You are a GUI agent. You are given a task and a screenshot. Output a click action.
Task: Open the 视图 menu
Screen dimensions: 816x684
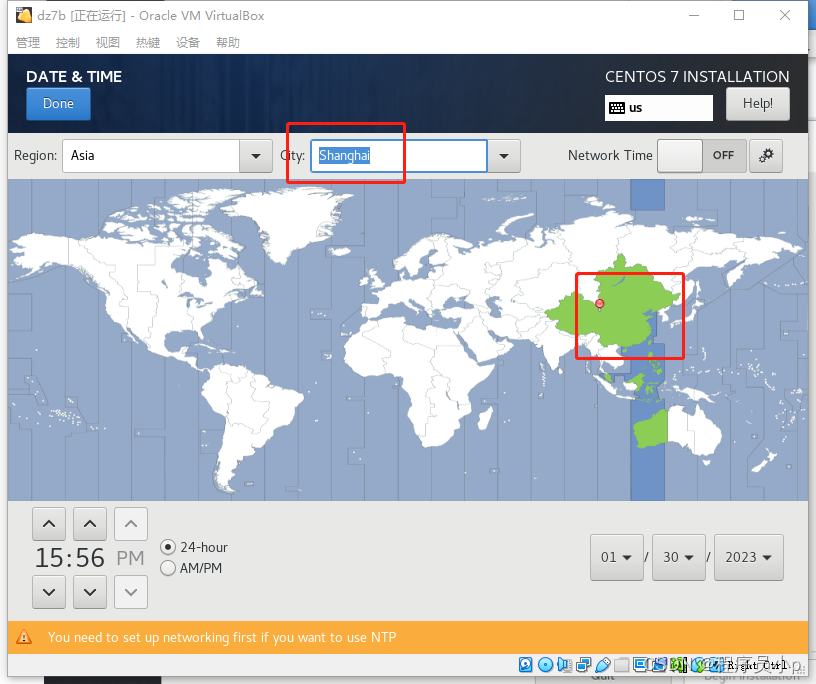point(108,43)
